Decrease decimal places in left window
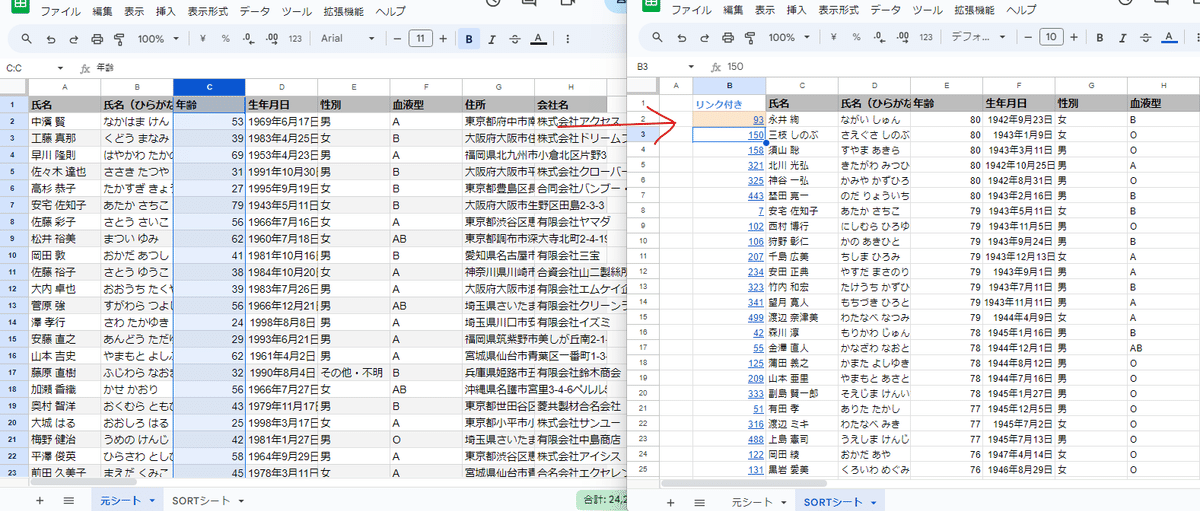Screen dimensions: 1200x511 [247, 39]
